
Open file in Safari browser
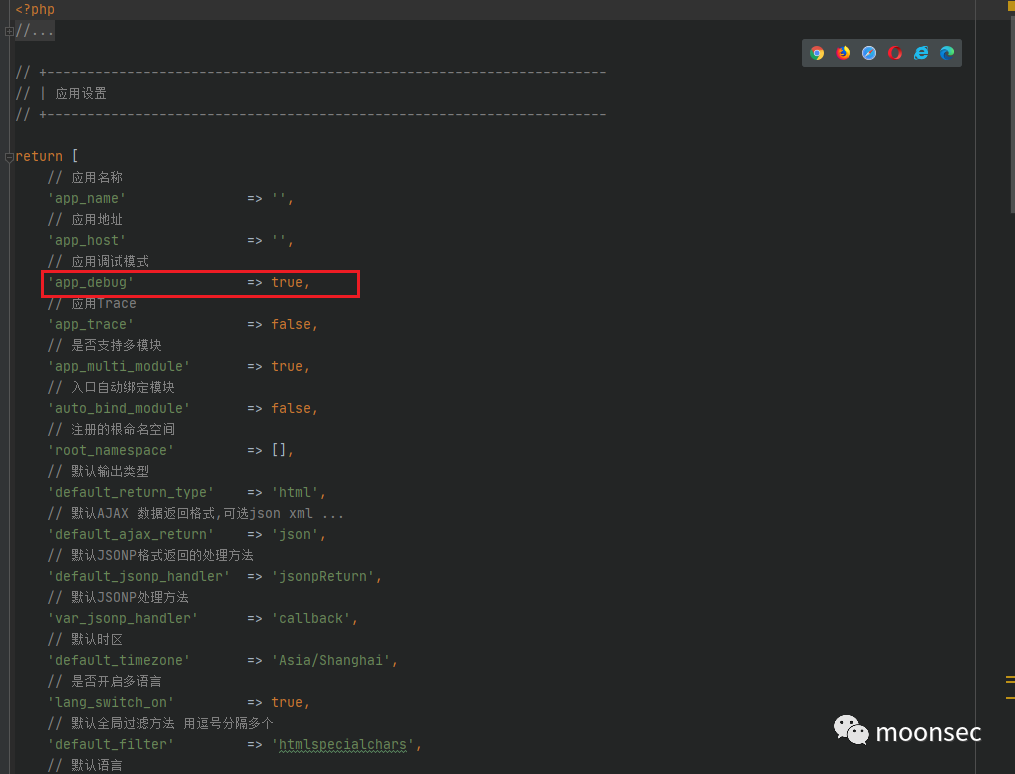[869, 53]
